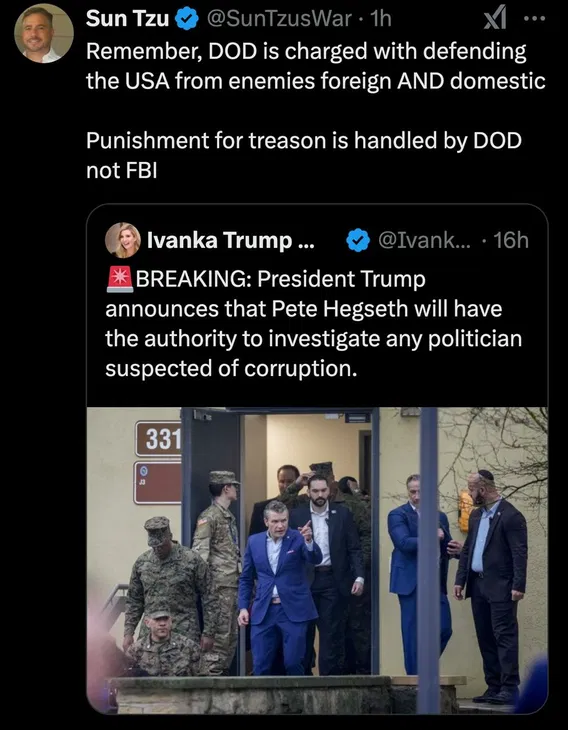Image resolution: width=568 pixels, height=730 pixels.
Task: Click the red siren emoji before BREAKING
Action: pyautogui.click(x=120, y=280)
